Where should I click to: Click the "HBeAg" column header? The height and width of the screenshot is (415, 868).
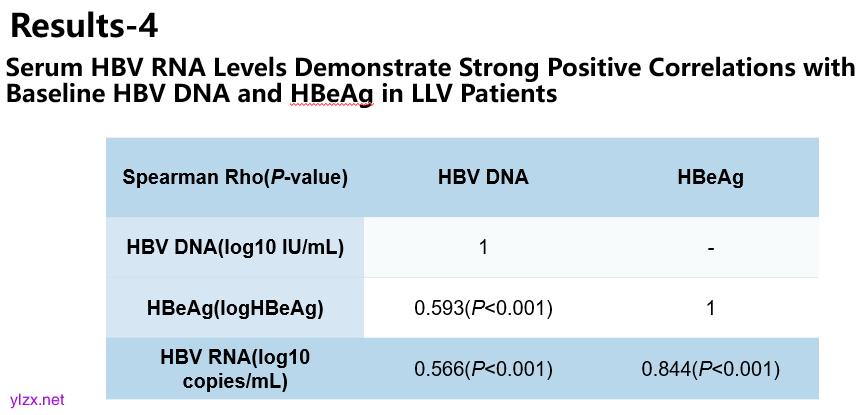(710, 178)
